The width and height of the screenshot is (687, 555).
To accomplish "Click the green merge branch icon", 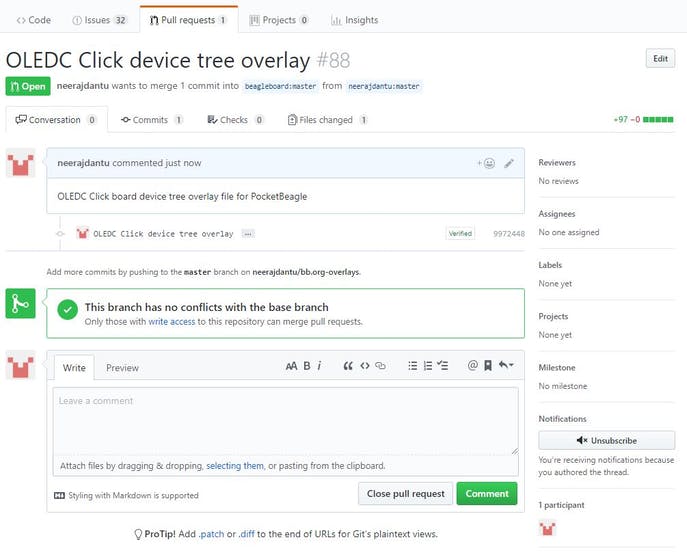I will click(20, 303).
